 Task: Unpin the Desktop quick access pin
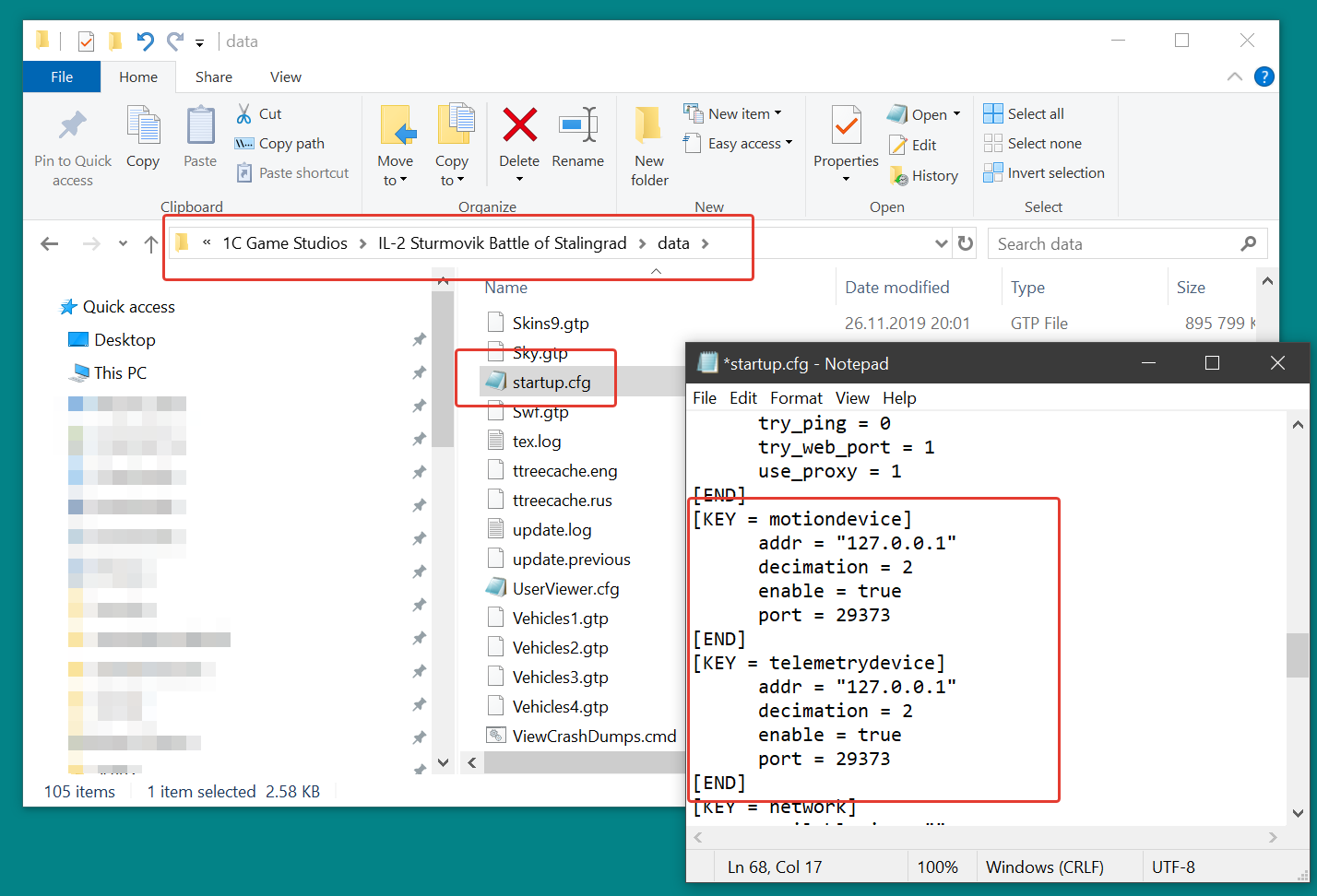(x=419, y=340)
